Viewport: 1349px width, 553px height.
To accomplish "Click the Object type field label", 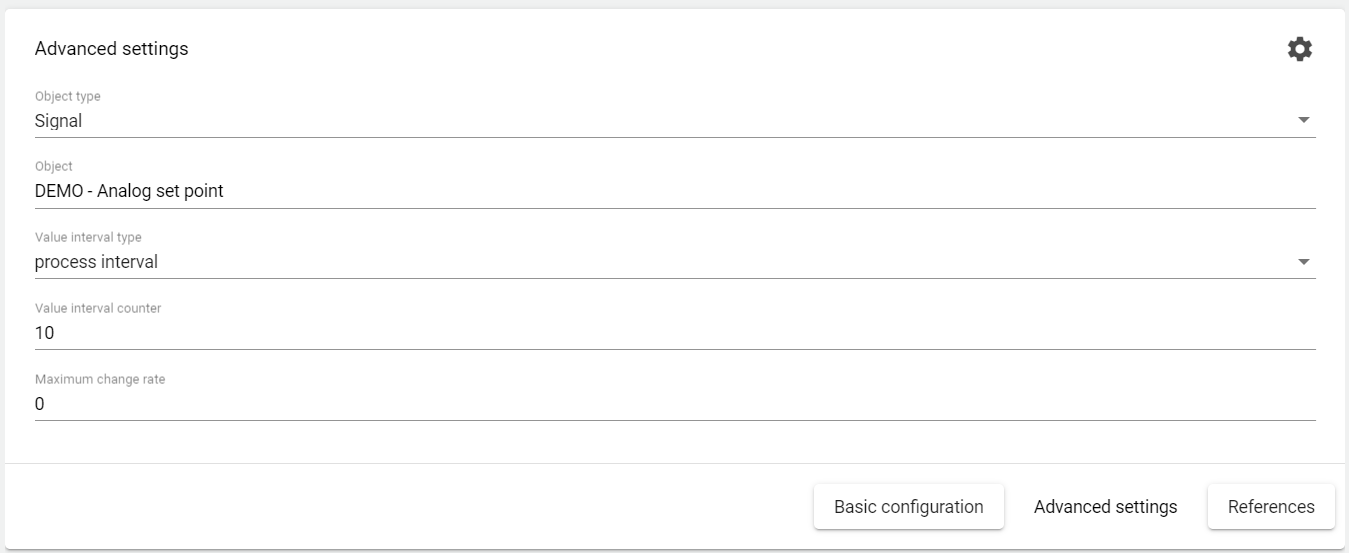I will pos(68,97).
